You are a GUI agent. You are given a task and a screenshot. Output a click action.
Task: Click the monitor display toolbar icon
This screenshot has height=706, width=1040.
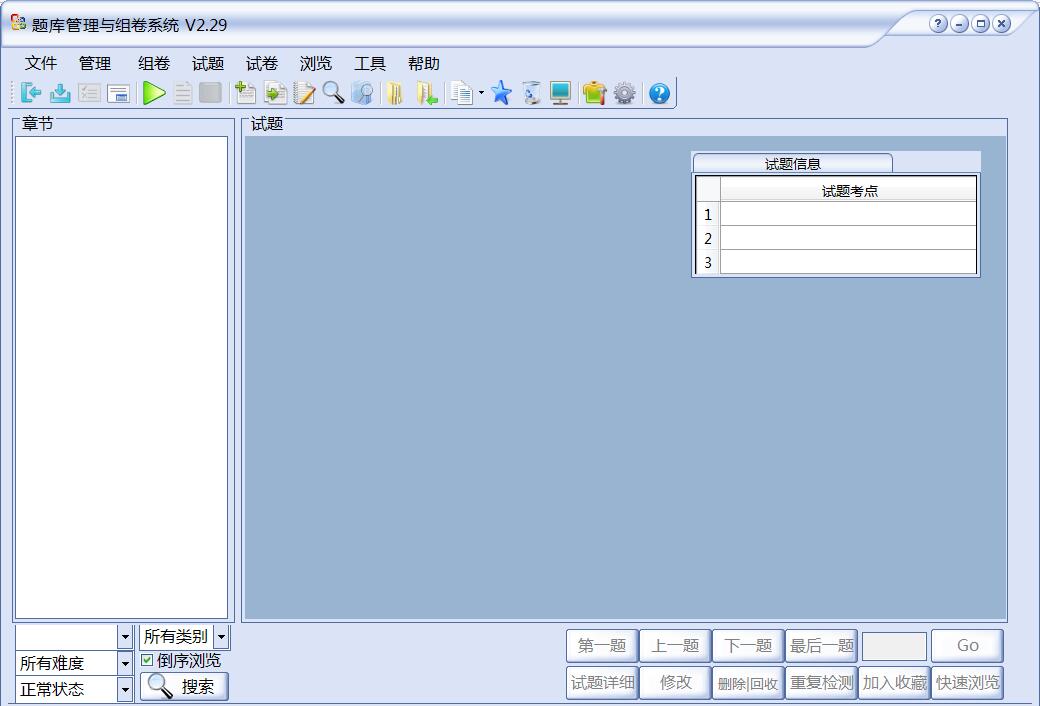560,93
